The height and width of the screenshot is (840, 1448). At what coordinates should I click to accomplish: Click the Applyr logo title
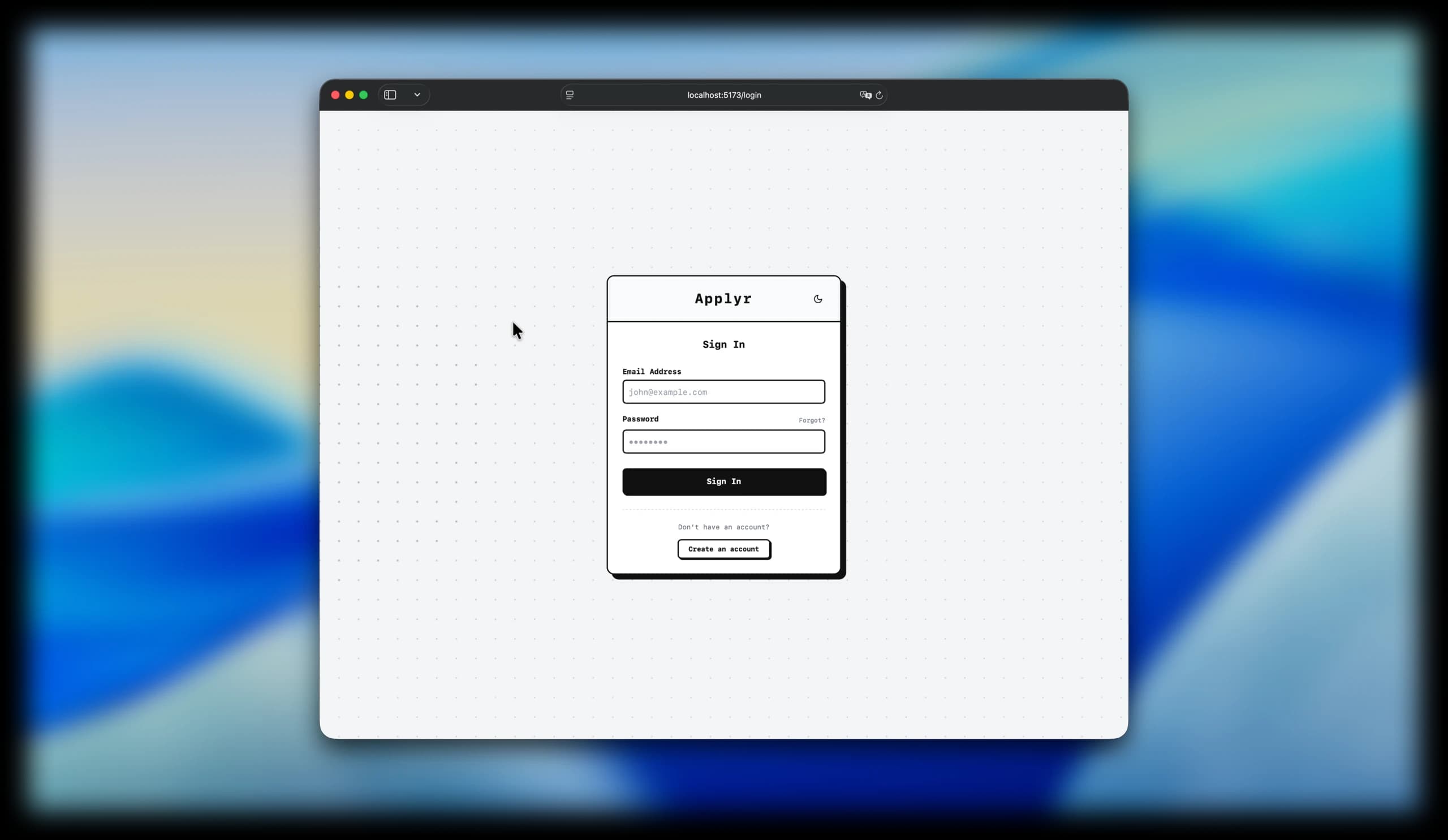click(723, 299)
